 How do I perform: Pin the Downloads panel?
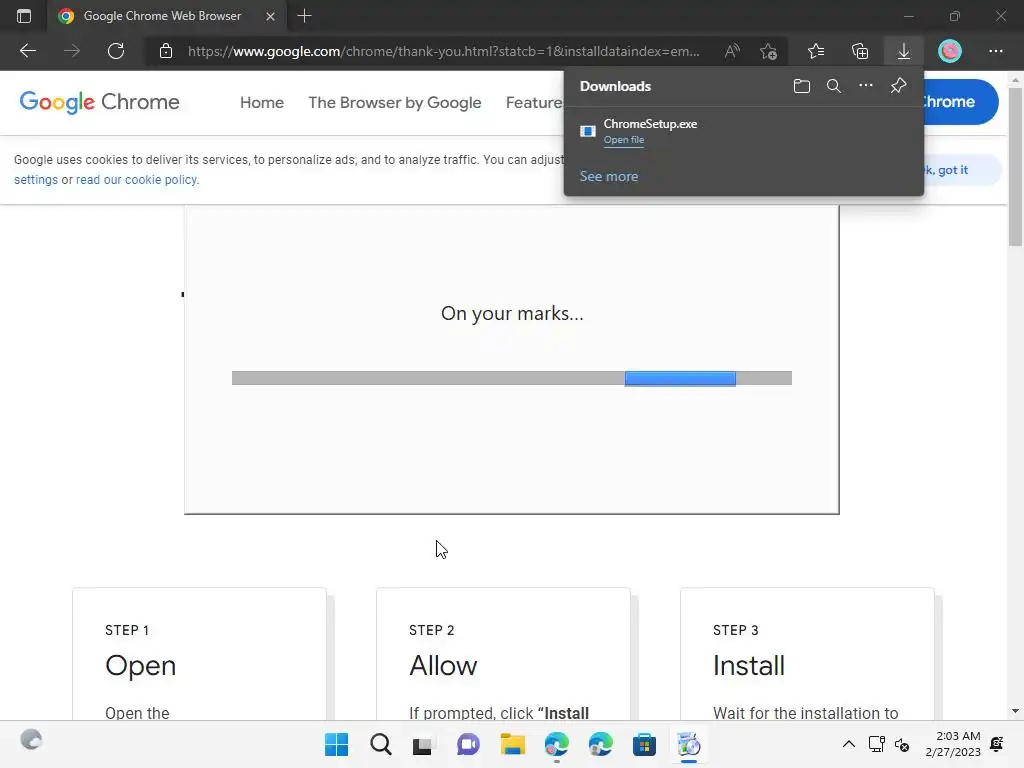898,86
